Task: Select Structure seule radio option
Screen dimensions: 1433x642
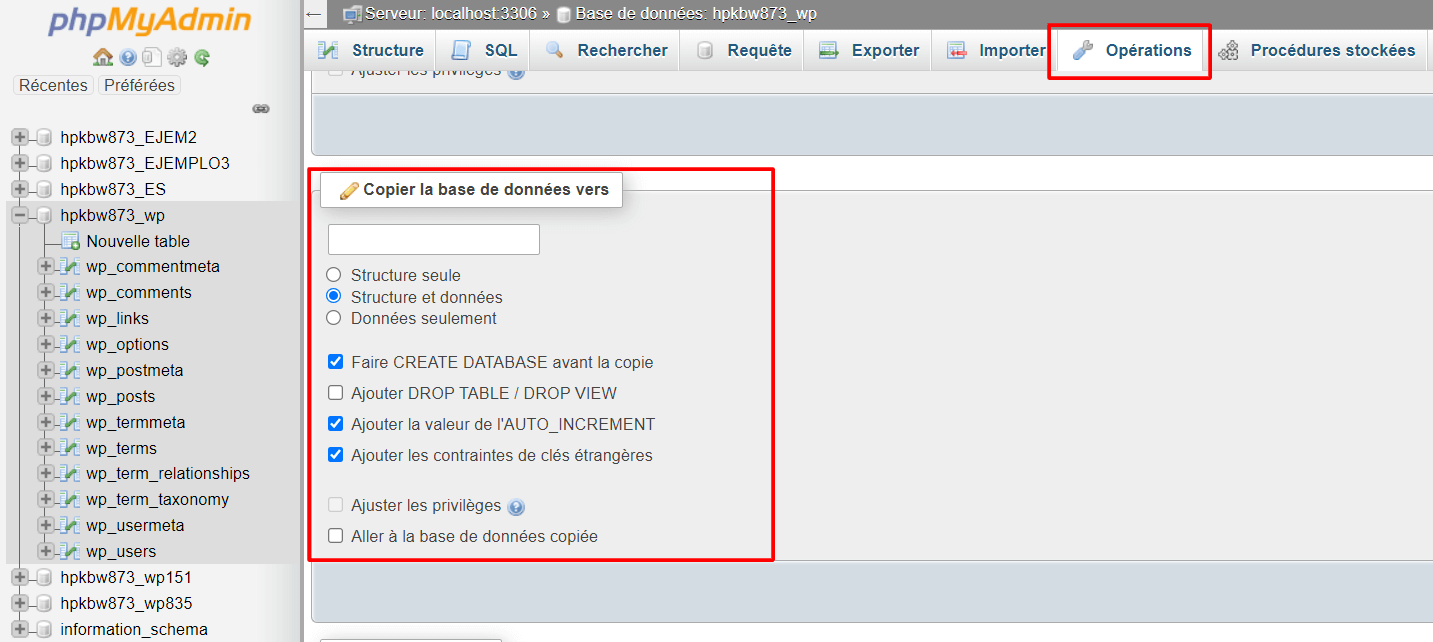Action: click(334, 275)
